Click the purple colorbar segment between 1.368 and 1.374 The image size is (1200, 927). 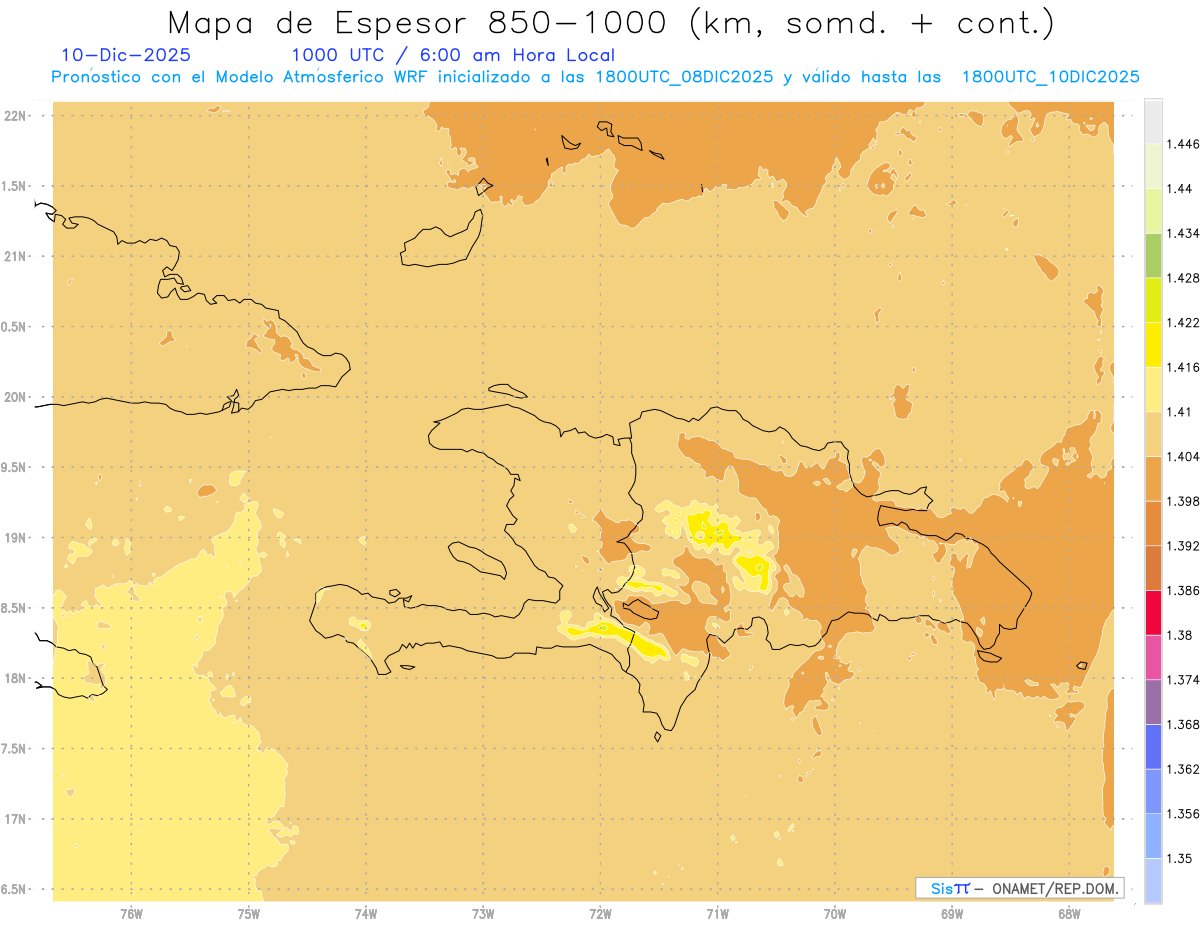[x=1153, y=702]
